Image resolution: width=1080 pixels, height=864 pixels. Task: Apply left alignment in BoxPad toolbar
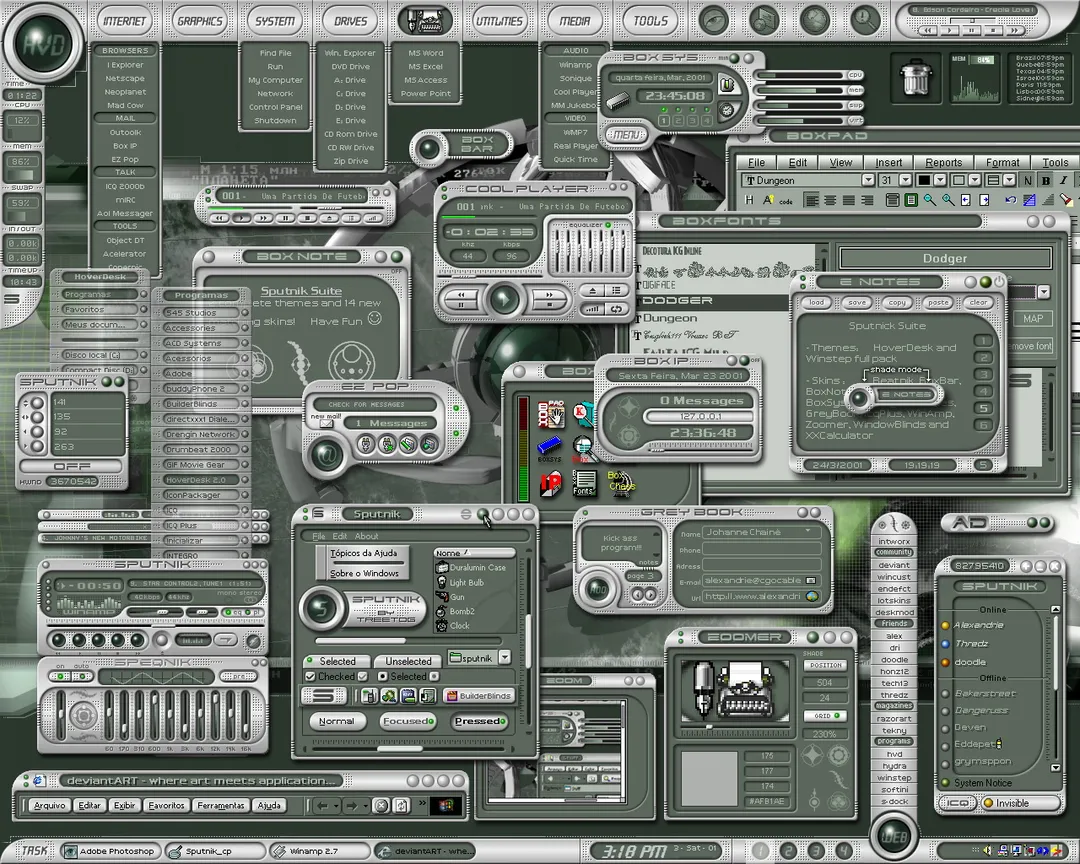812,200
